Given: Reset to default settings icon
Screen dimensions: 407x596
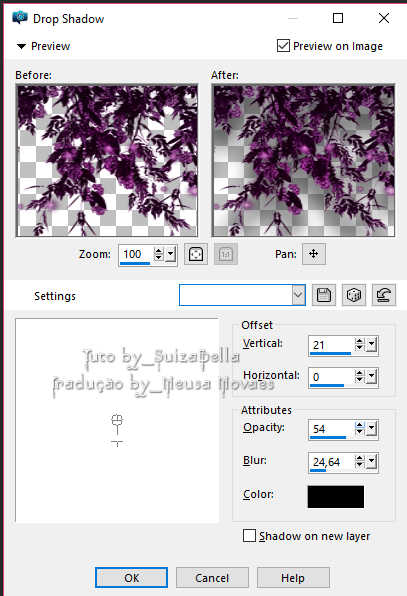Looking at the screenshot, I should click(384, 295).
